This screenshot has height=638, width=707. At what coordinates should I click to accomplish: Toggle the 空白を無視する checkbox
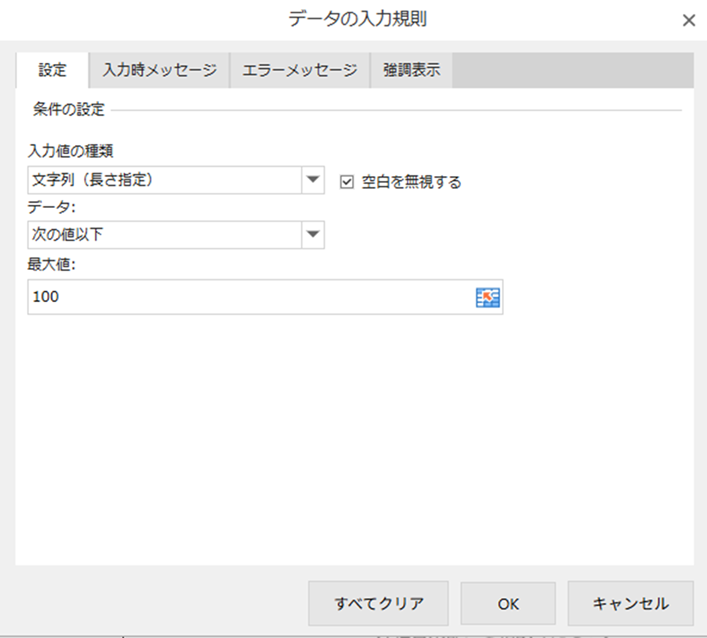click(348, 181)
